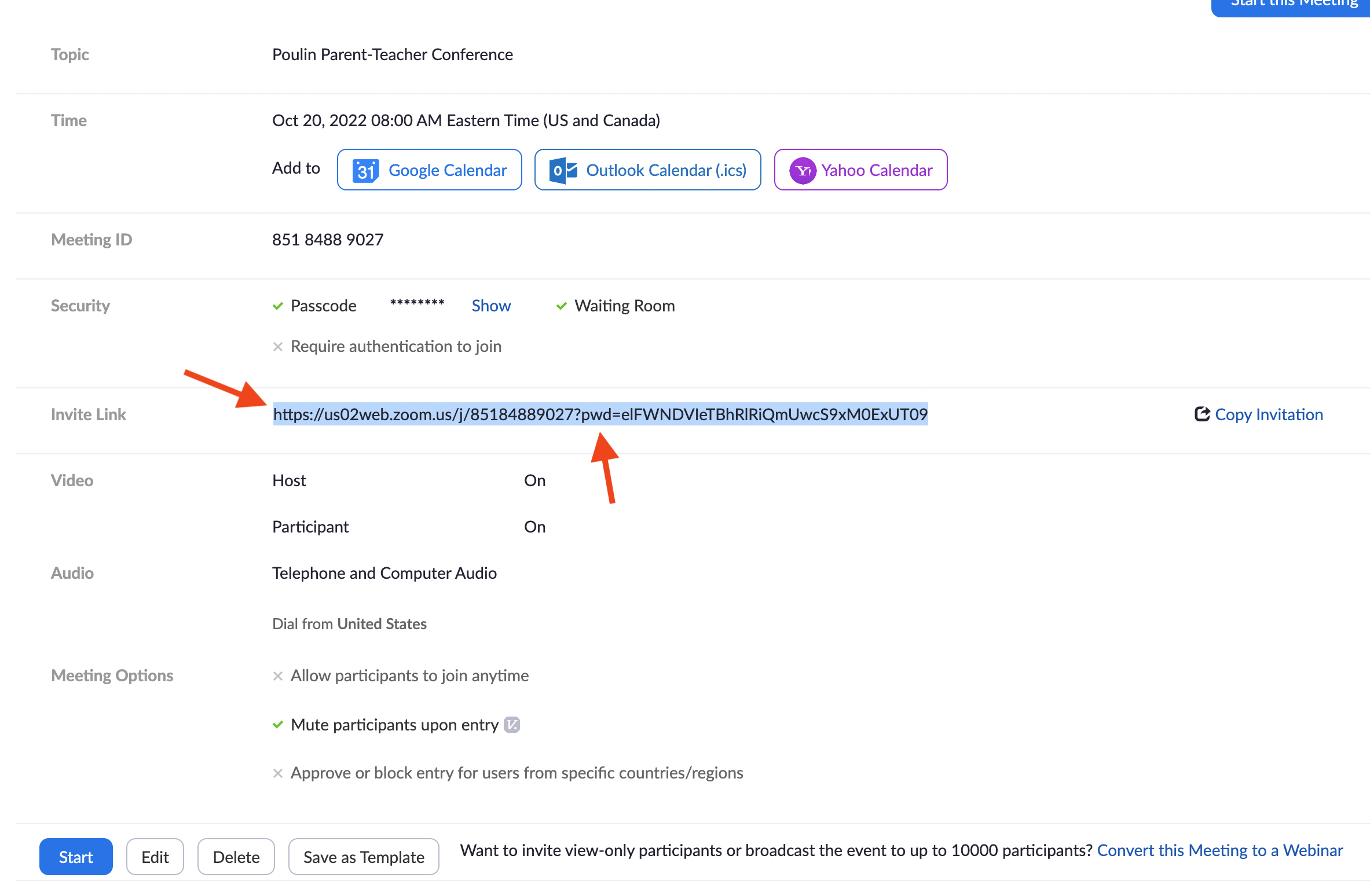
Task: Delete this meeting
Action: pos(236,857)
